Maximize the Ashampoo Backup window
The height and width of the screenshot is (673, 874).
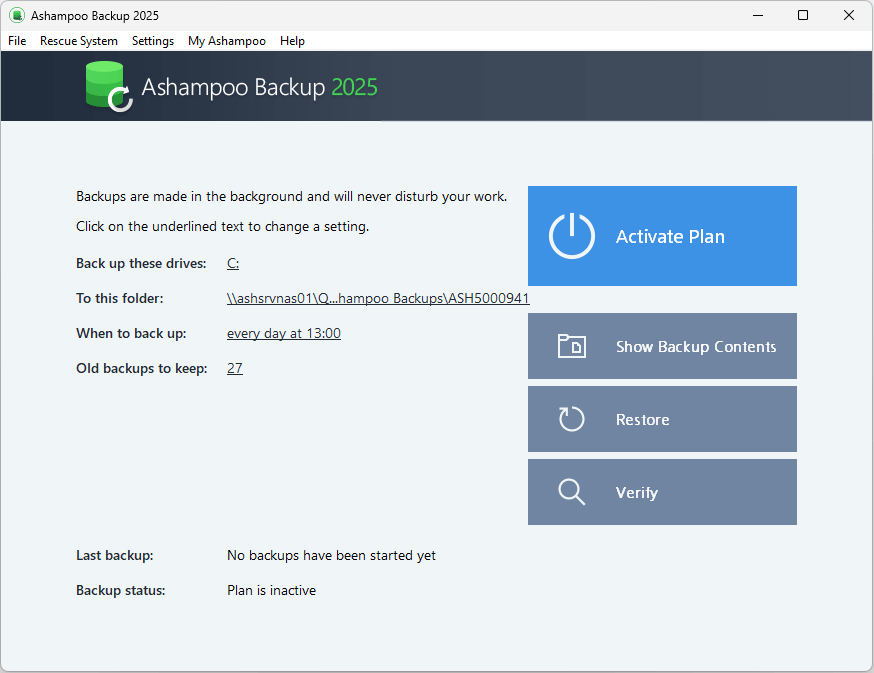coord(803,15)
